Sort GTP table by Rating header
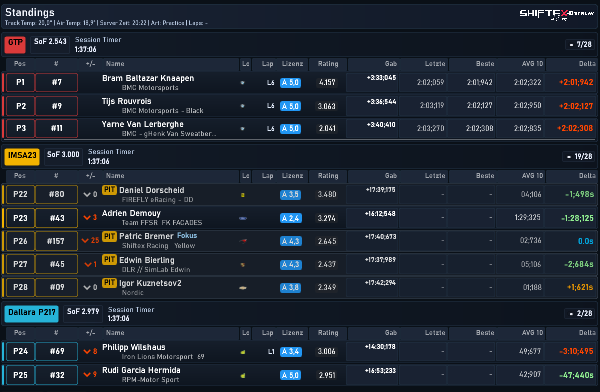The image size is (600, 392). click(x=328, y=64)
